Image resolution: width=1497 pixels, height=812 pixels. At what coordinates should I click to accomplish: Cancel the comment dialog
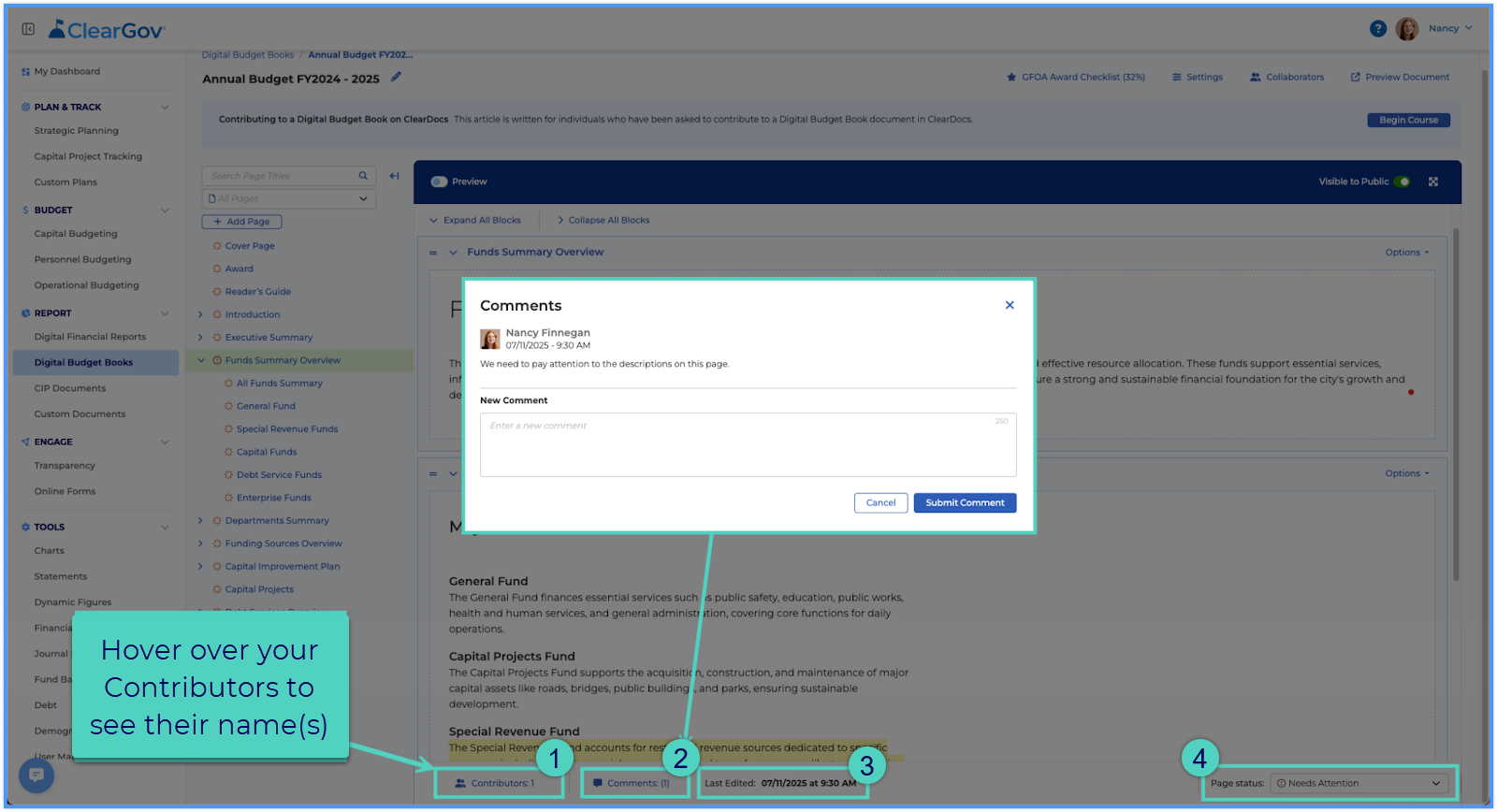click(880, 502)
